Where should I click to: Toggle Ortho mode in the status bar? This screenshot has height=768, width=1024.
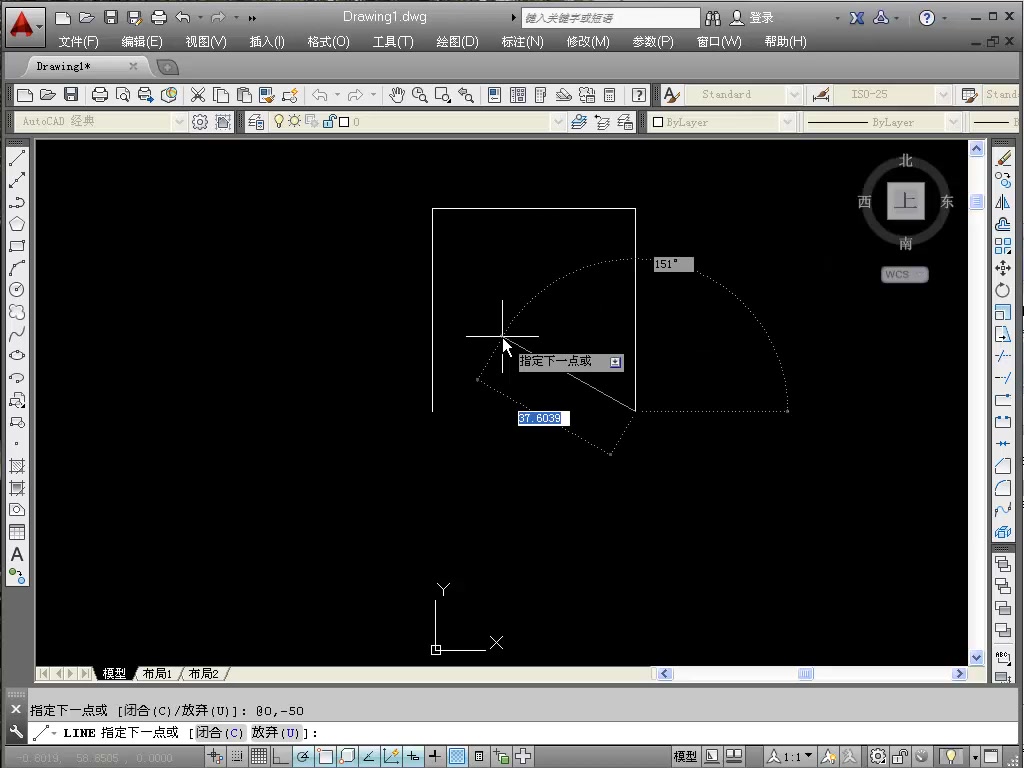[281, 756]
